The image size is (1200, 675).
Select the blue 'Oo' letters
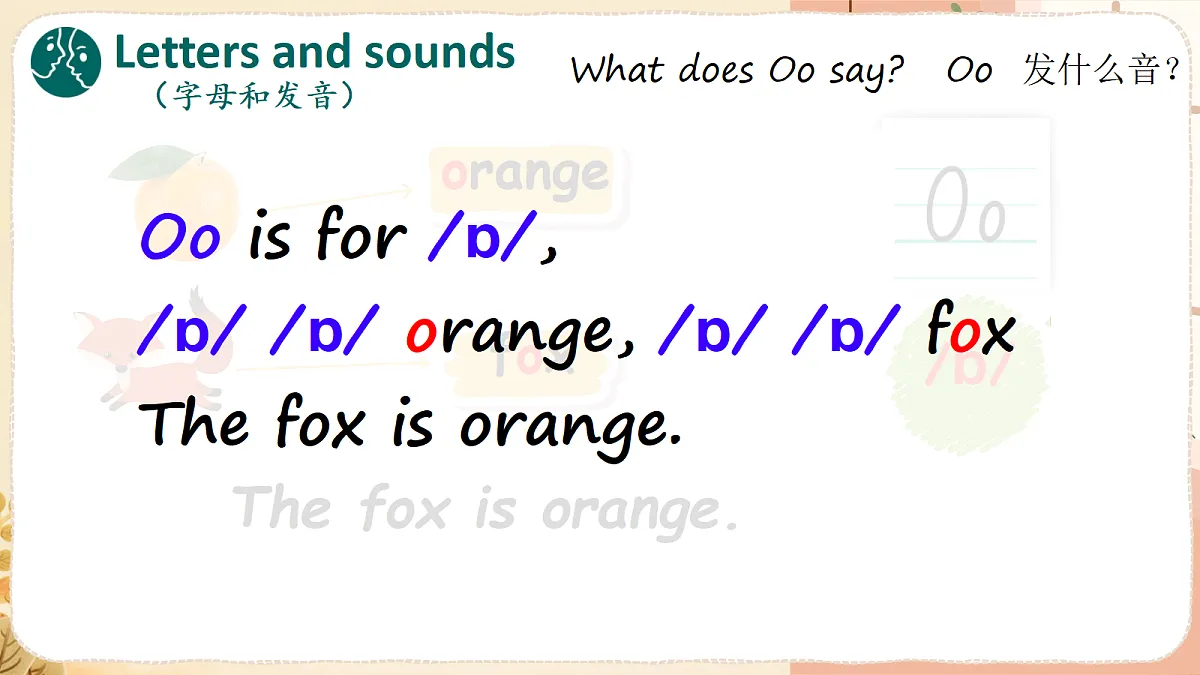coord(180,239)
